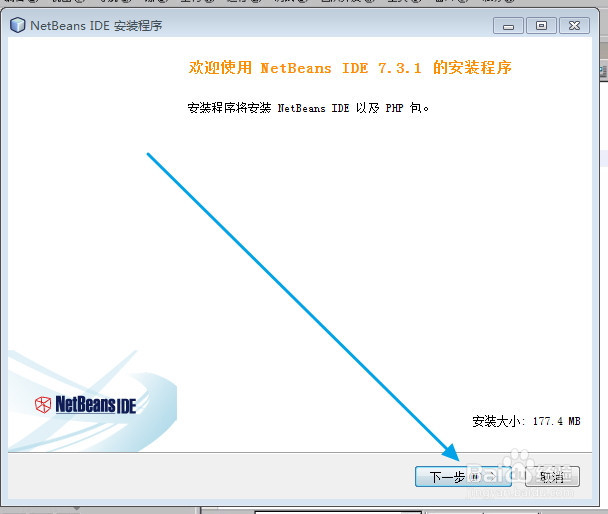Click the NetBeans IDE 安装程序 window title

point(96,26)
